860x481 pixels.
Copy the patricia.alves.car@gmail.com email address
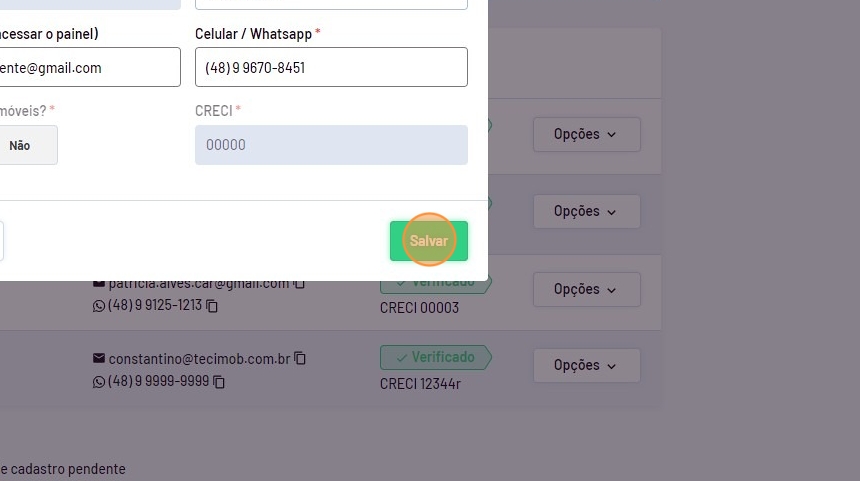coord(299,284)
